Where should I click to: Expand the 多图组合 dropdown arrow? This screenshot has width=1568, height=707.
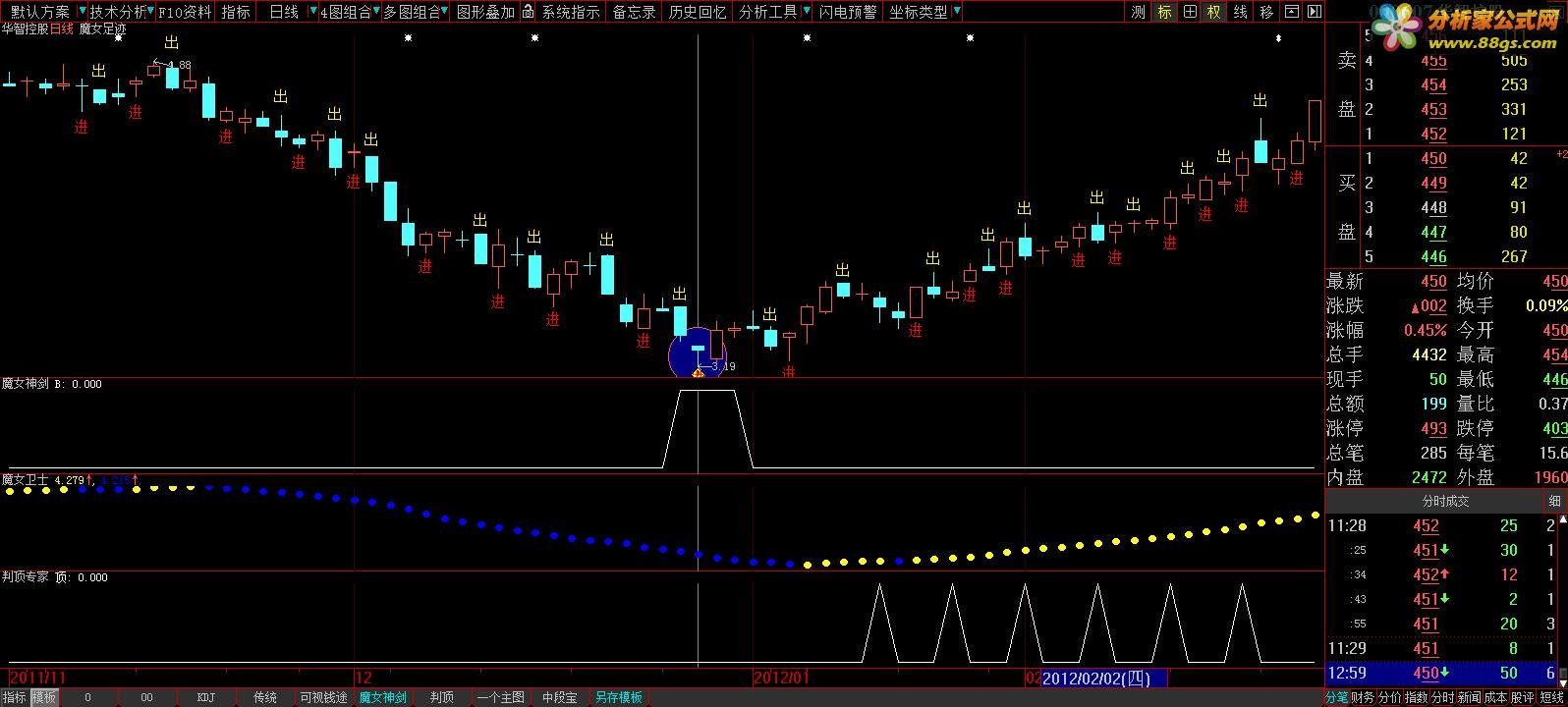click(x=446, y=12)
